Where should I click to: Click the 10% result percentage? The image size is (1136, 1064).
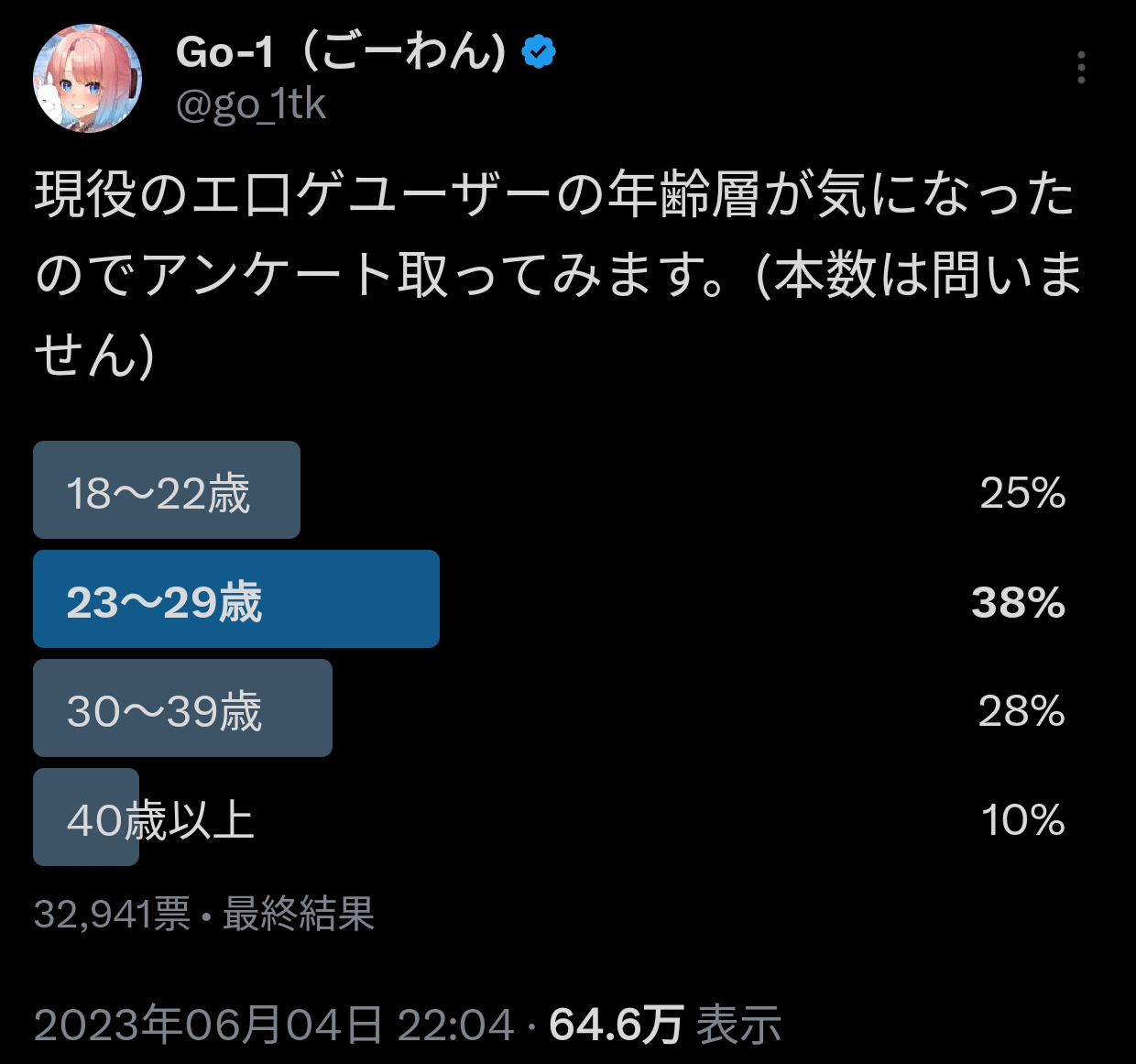[1022, 820]
